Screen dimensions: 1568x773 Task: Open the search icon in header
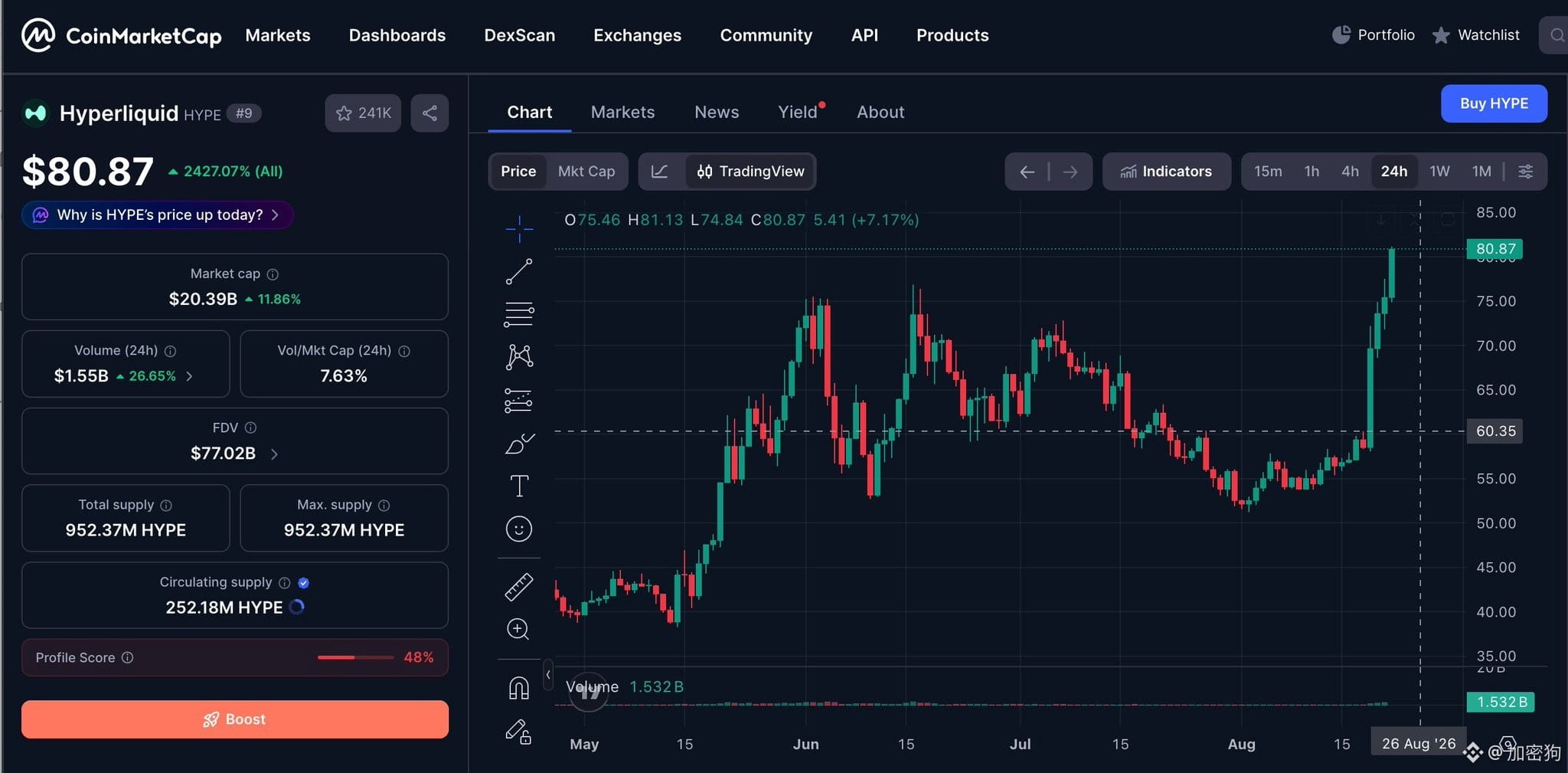point(1556,35)
